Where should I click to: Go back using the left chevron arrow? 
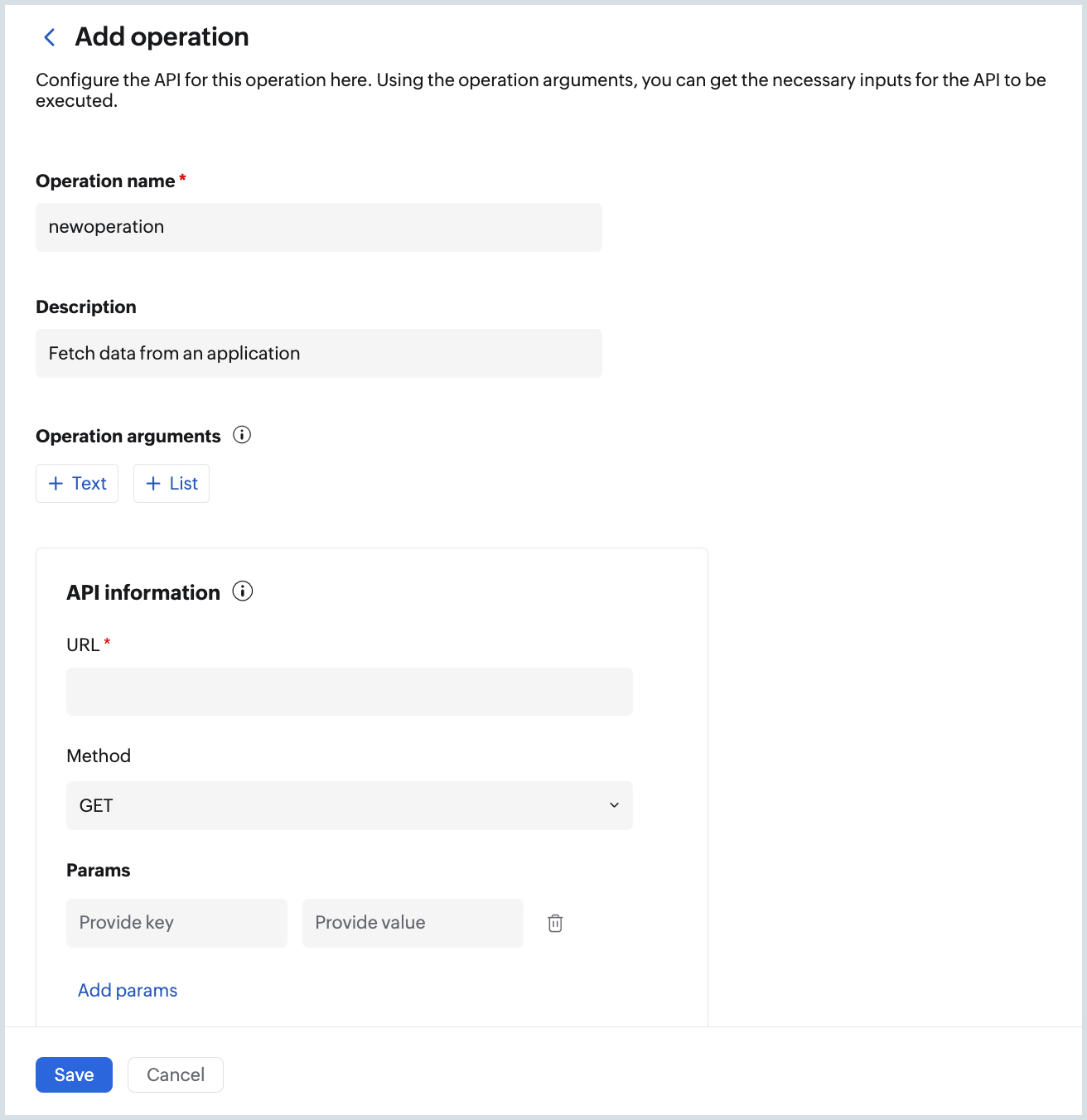tap(50, 37)
